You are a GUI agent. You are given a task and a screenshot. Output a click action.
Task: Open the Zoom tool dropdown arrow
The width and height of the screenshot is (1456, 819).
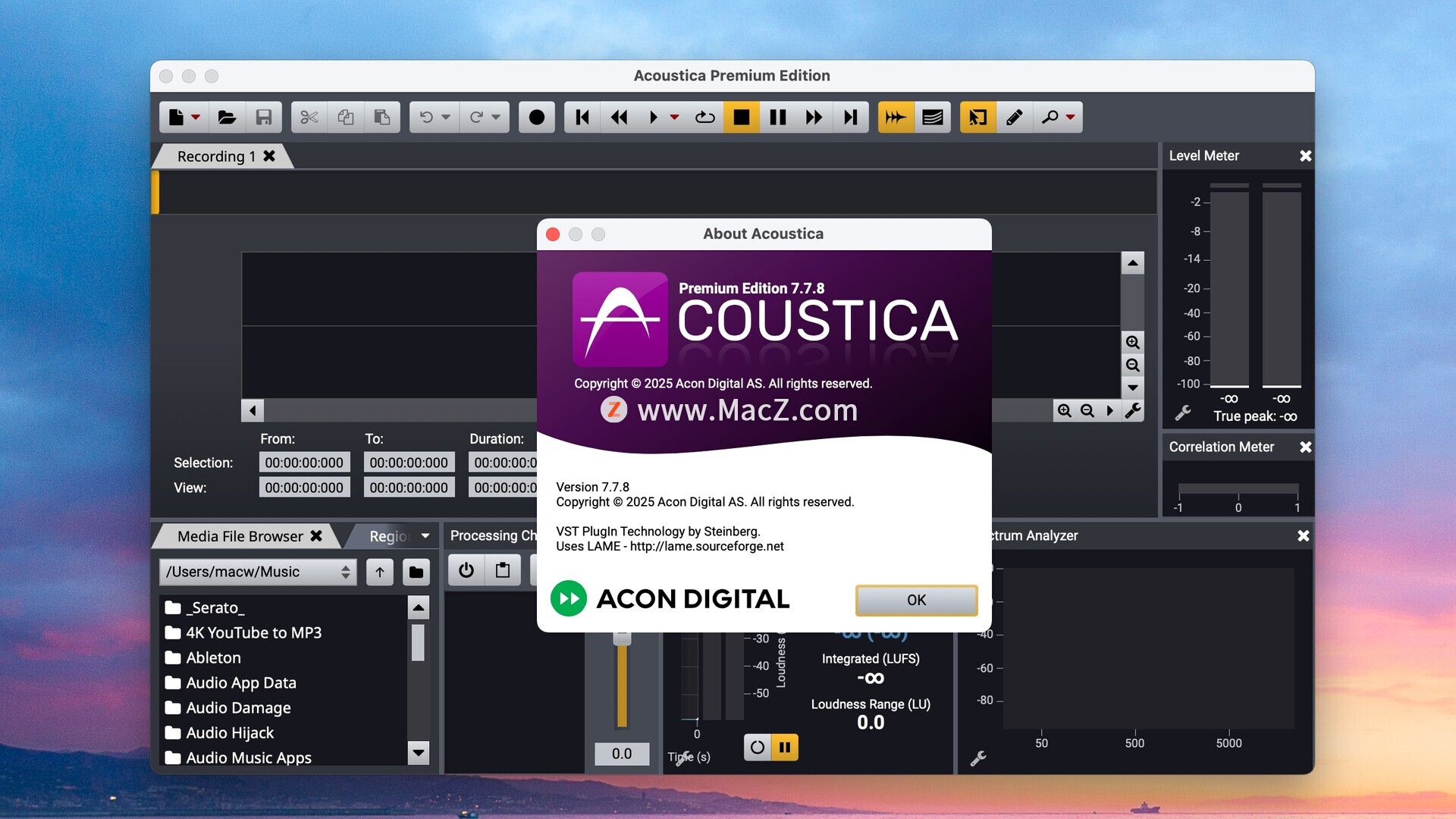[x=1070, y=117]
